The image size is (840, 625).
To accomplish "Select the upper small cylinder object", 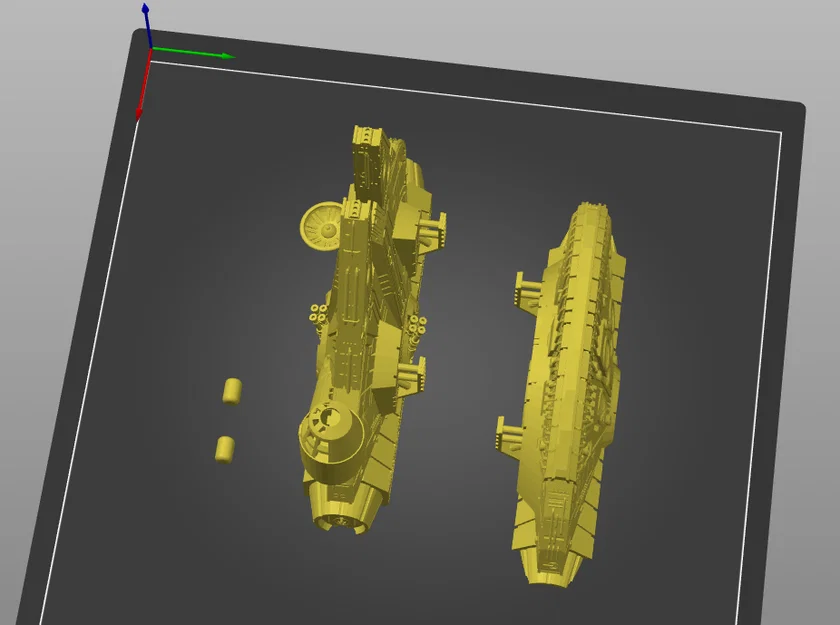I will tap(233, 390).
